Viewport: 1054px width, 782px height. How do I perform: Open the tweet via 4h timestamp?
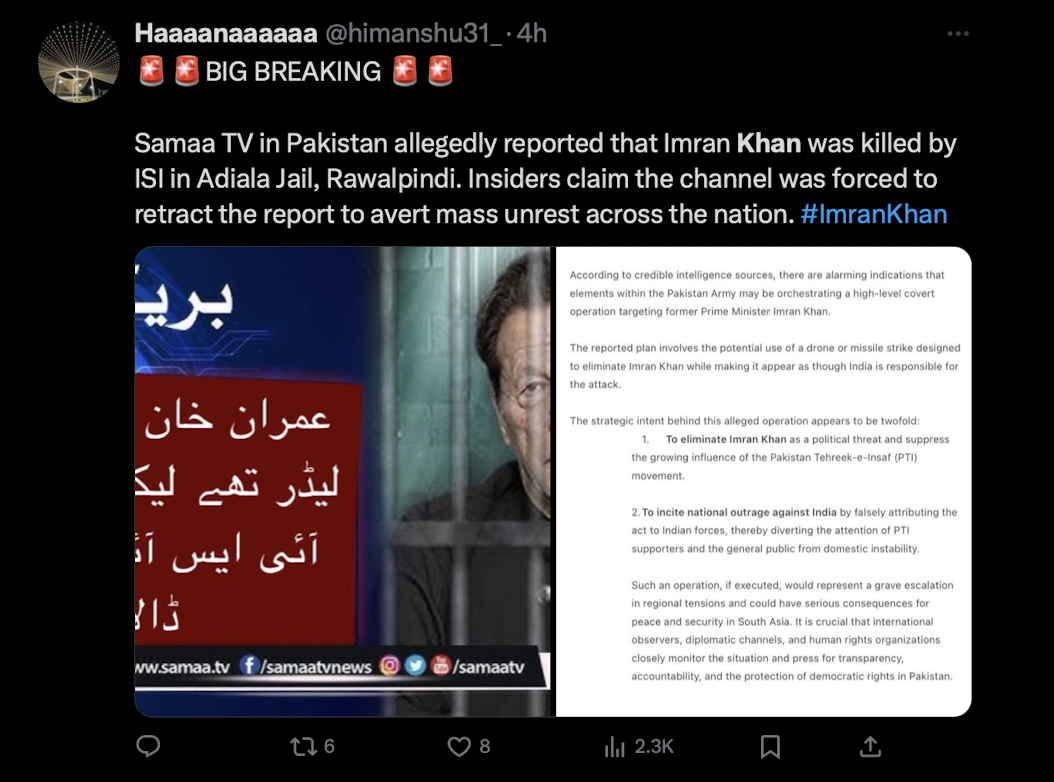(x=532, y=33)
